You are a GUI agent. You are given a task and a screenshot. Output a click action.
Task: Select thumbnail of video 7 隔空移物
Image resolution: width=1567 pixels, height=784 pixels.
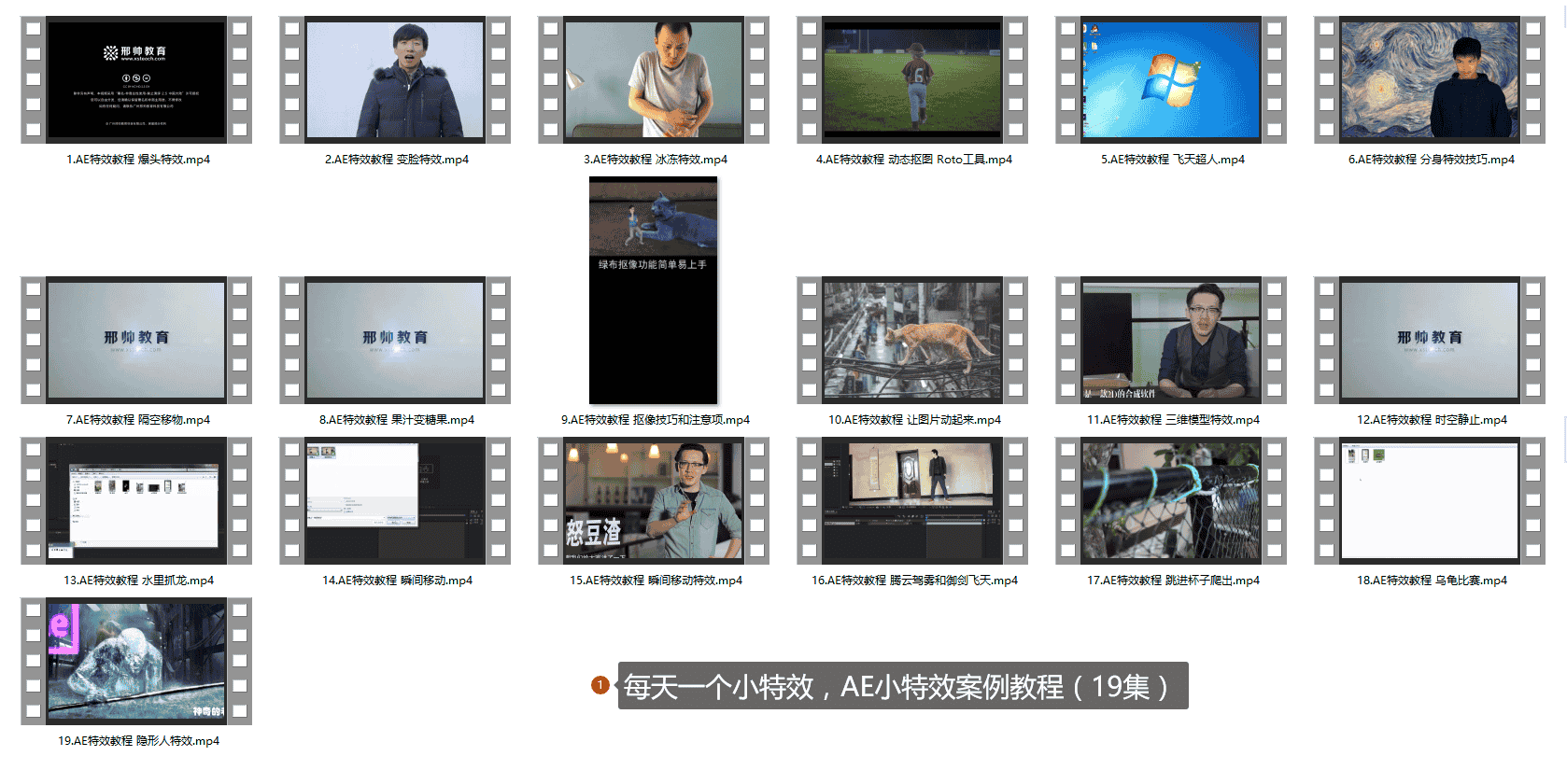[136, 340]
